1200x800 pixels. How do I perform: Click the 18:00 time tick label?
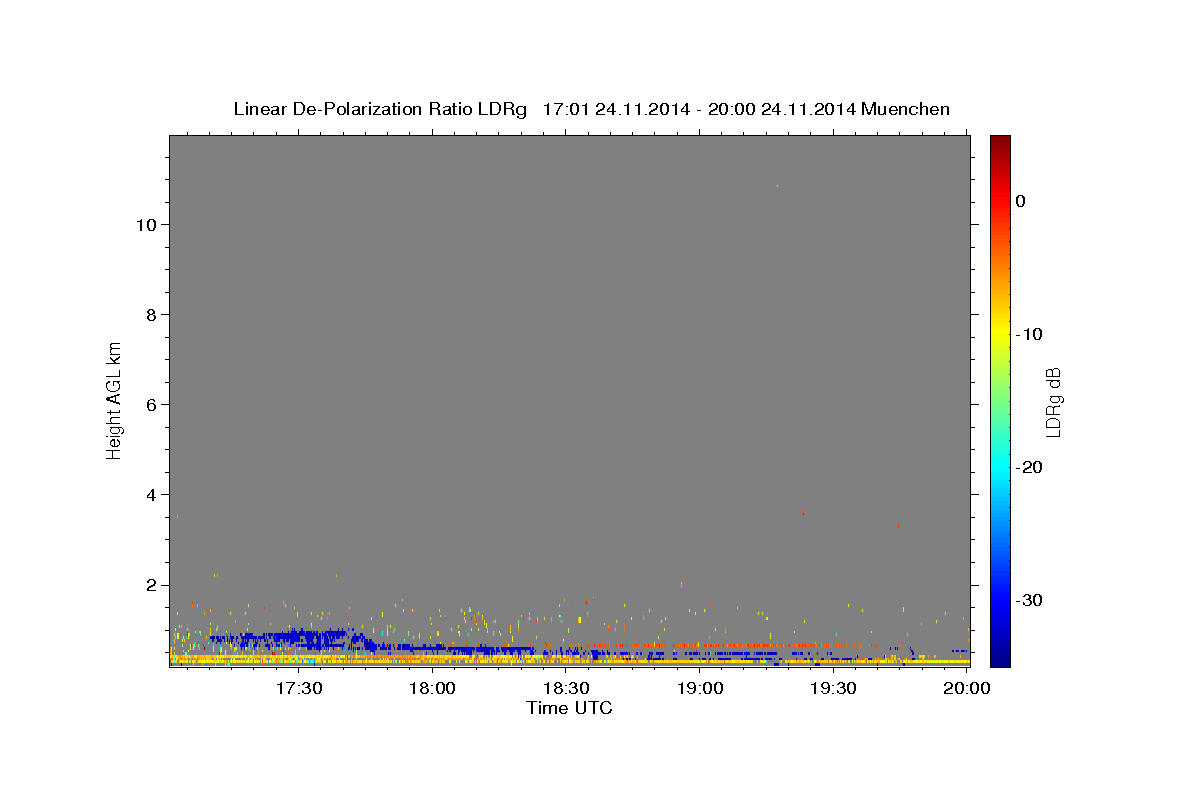pos(433,688)
